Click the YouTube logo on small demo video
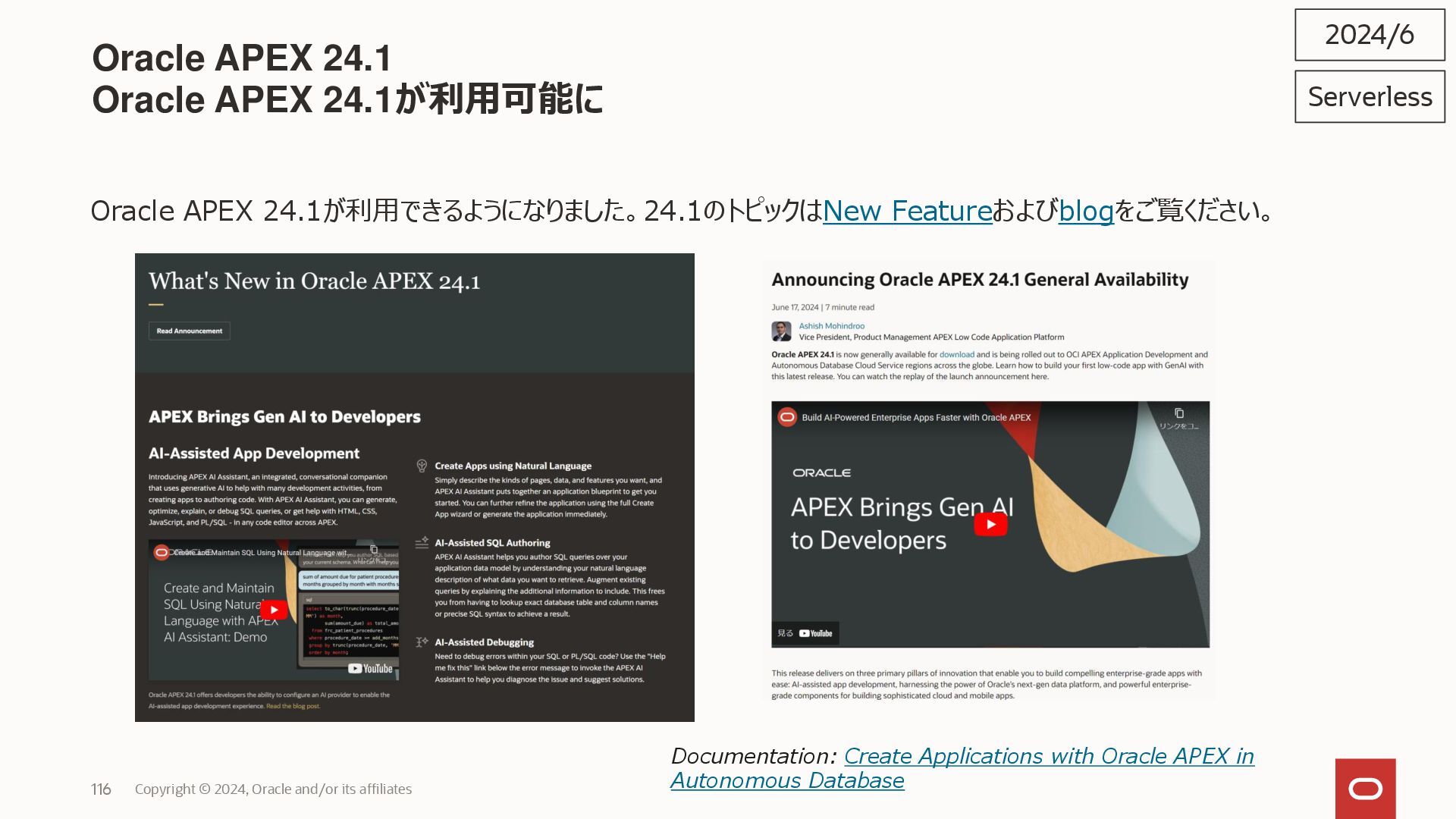 pyautogui.click(x=371, y=668)
